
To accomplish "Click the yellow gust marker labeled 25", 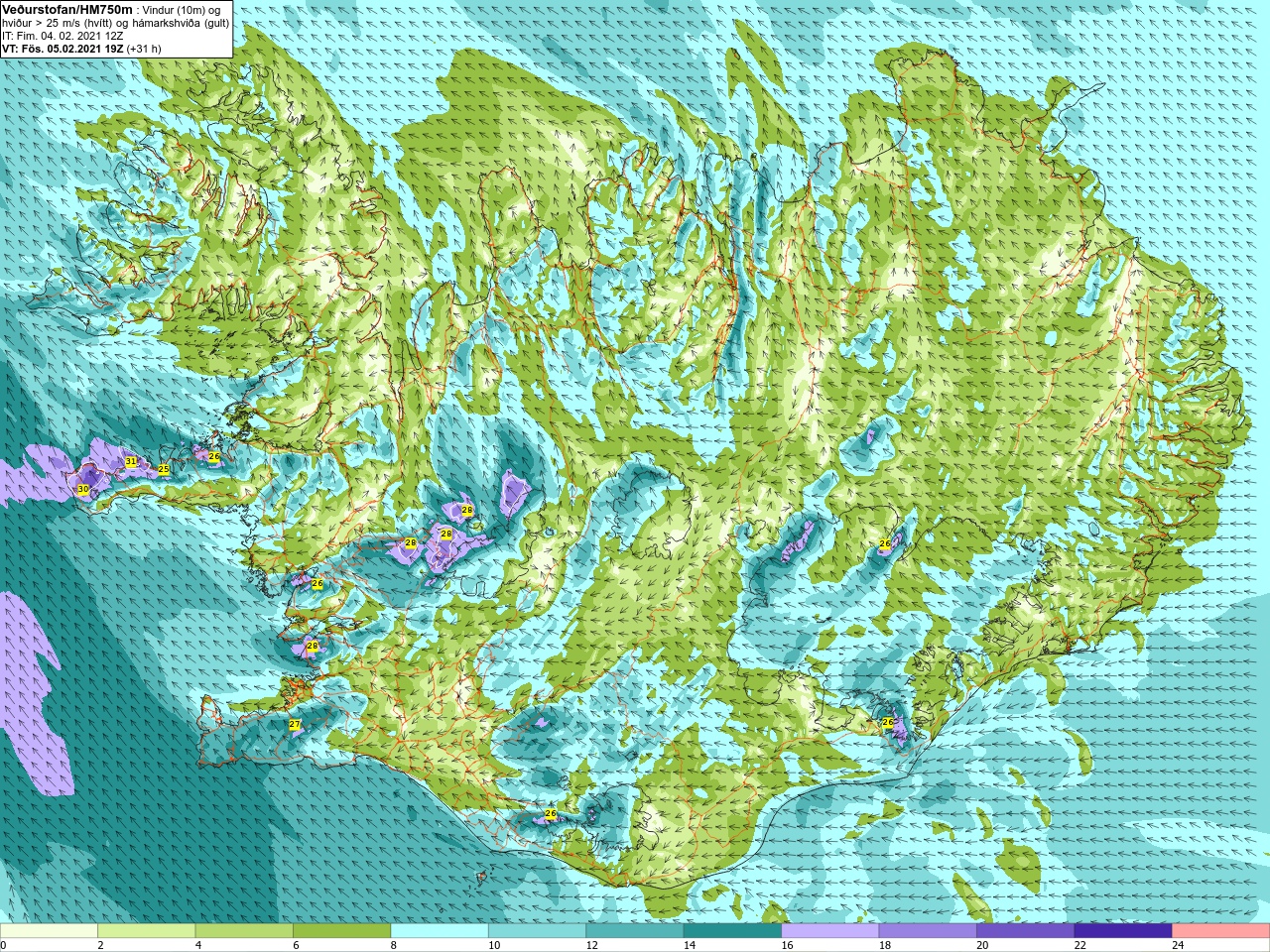I will click(164, 469).
